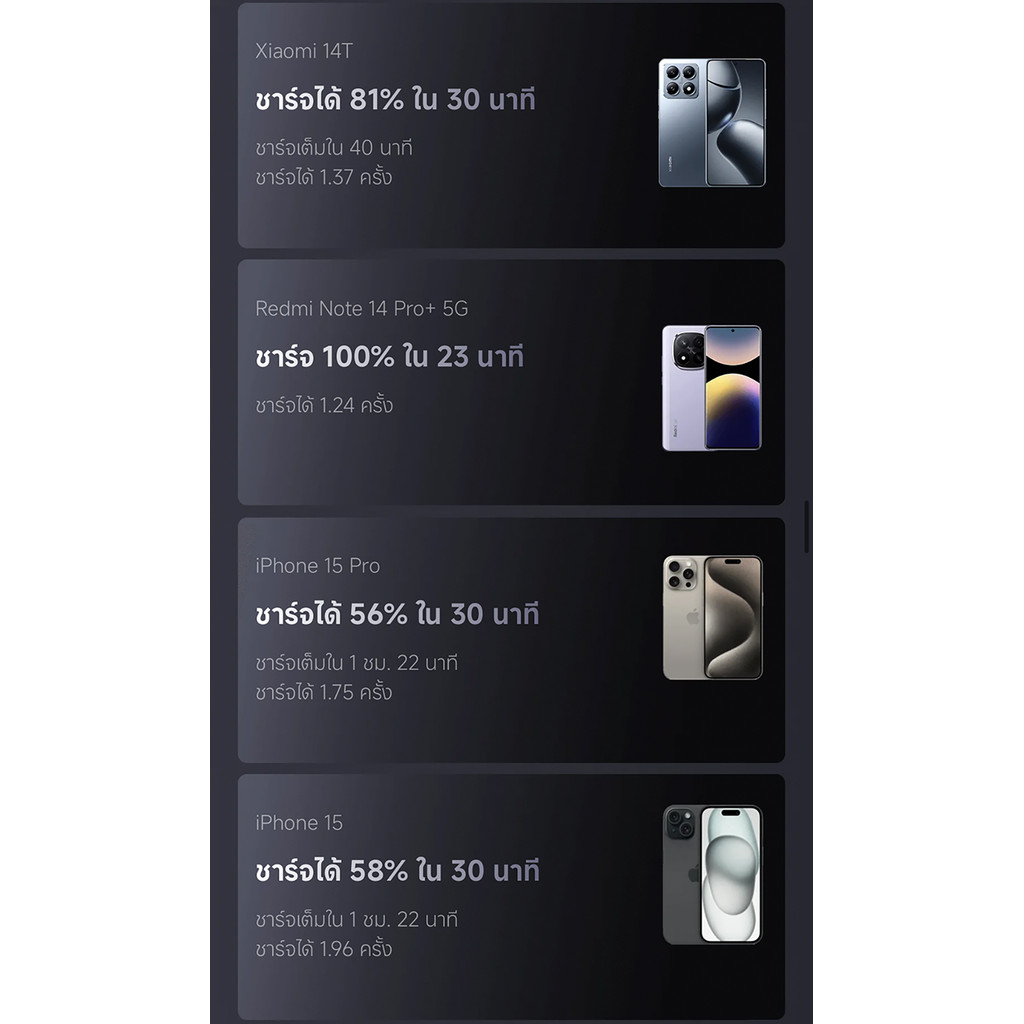Click the 56% in 30 minutes heading

397,614
